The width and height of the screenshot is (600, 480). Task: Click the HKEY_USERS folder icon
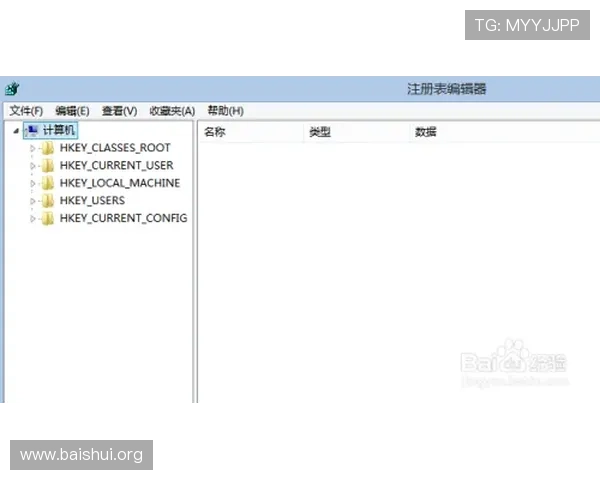click(x=48, y=201)
